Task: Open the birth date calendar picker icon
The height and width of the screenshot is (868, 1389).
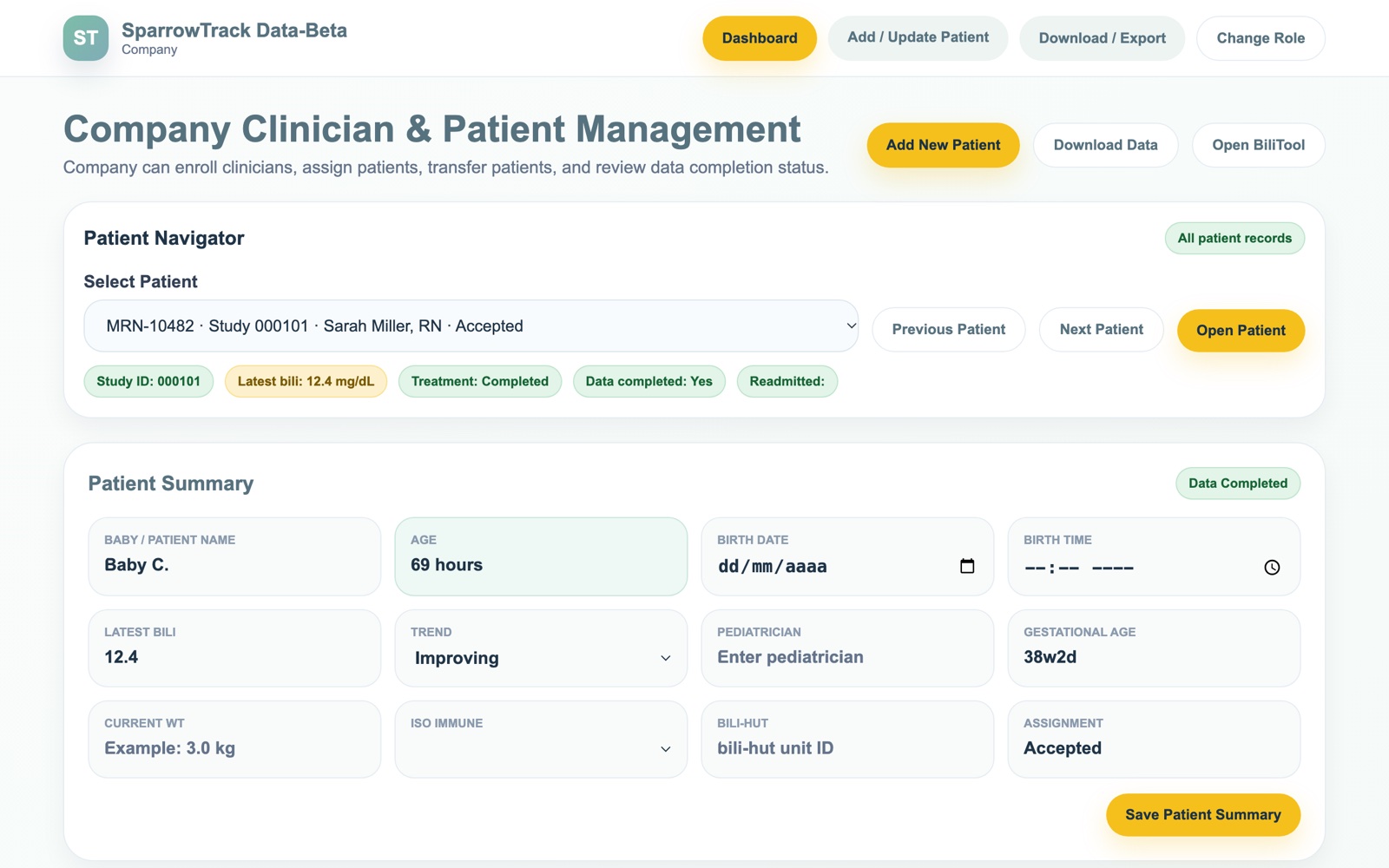Action: (x=967, y=566)
